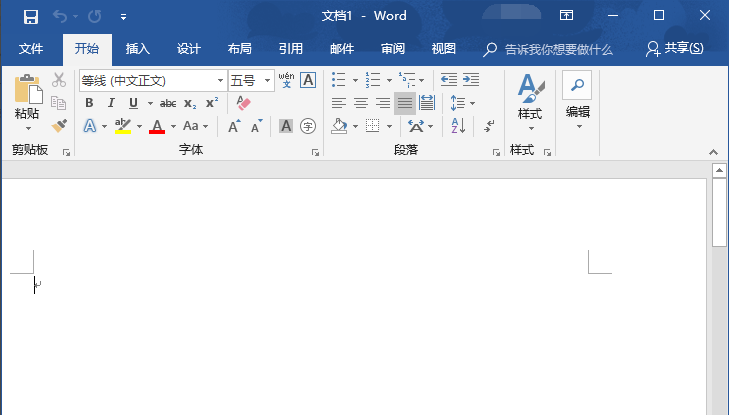Open Change Case Aa menu

click(x=195, y=126)
